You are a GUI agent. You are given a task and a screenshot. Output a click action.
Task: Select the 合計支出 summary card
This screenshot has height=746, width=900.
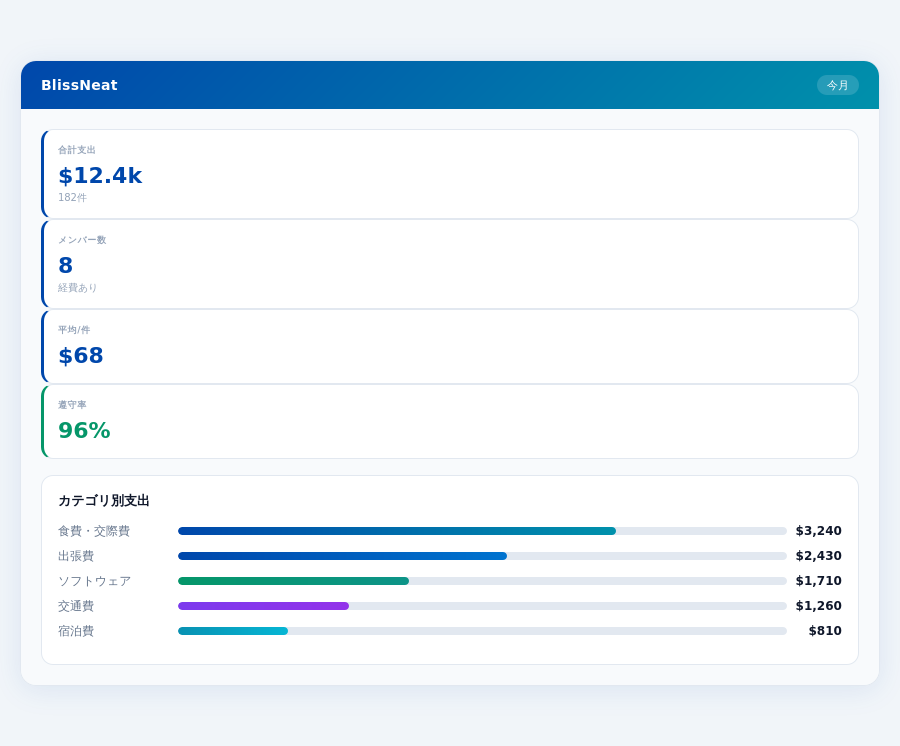pos(450,173)
